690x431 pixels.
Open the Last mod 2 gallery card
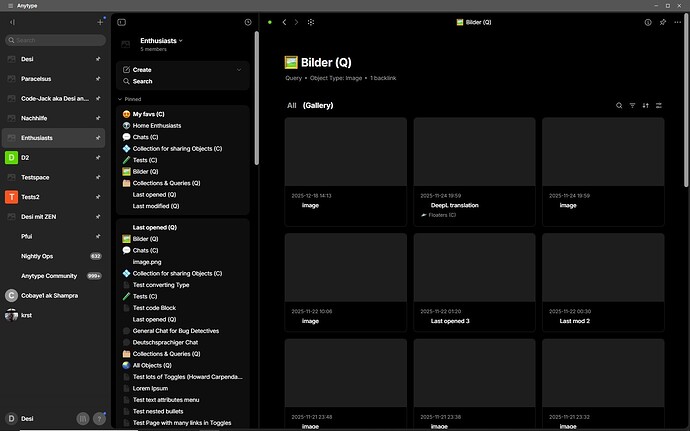[x=603, y=282]
